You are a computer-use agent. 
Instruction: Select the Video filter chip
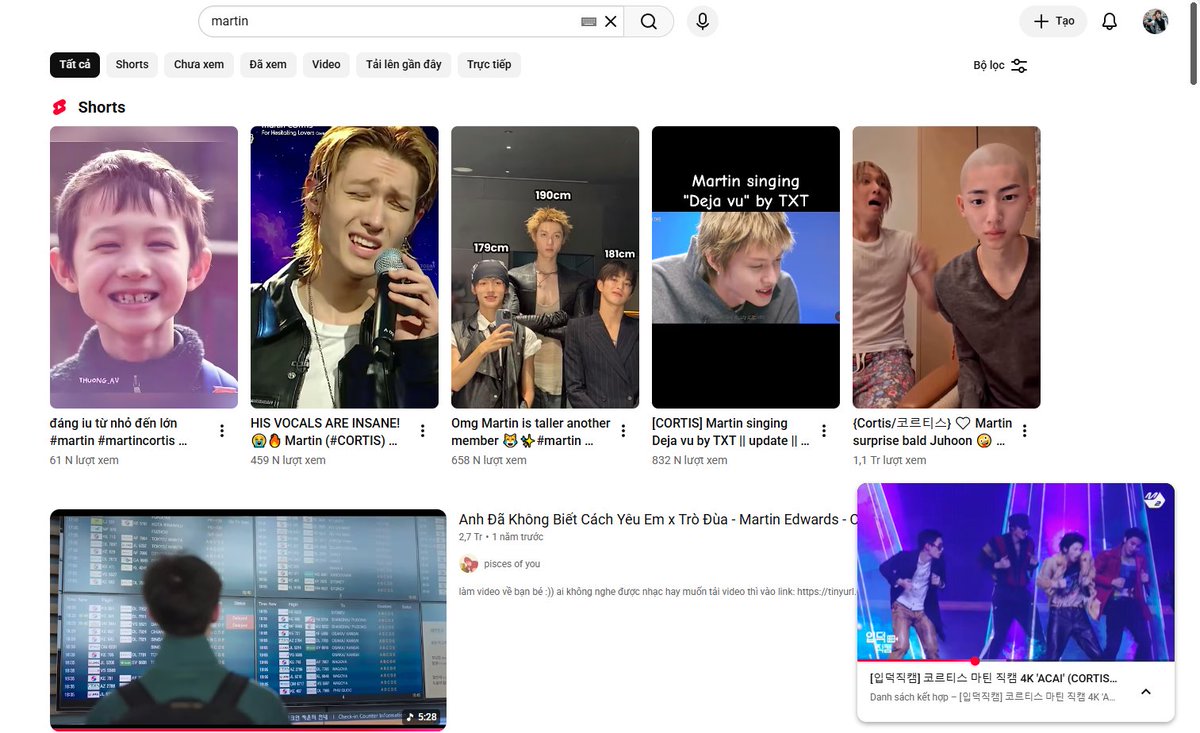tap(326, 65)
